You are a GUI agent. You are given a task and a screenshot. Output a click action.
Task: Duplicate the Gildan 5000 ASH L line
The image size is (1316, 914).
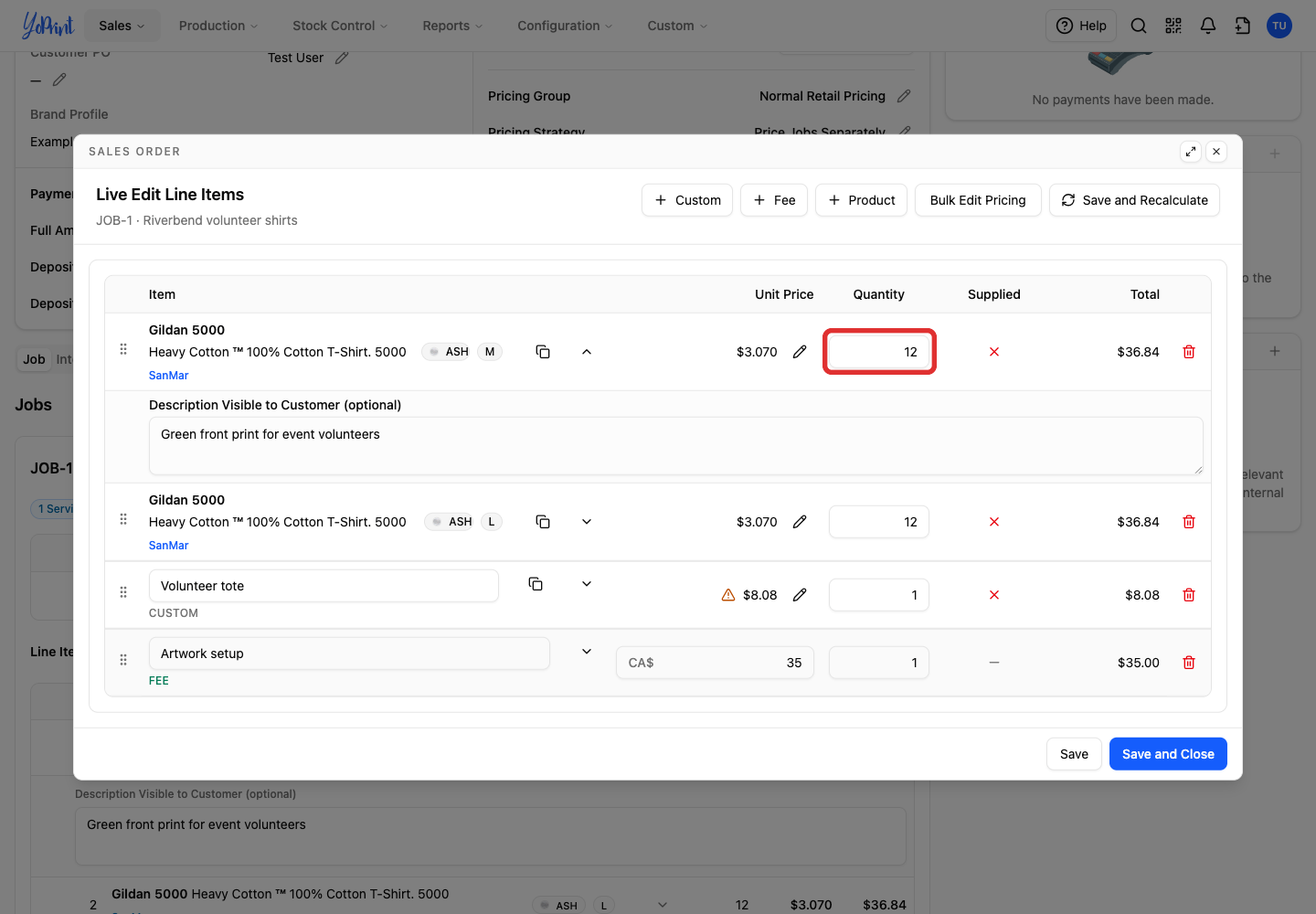click(x=543, y=522)
